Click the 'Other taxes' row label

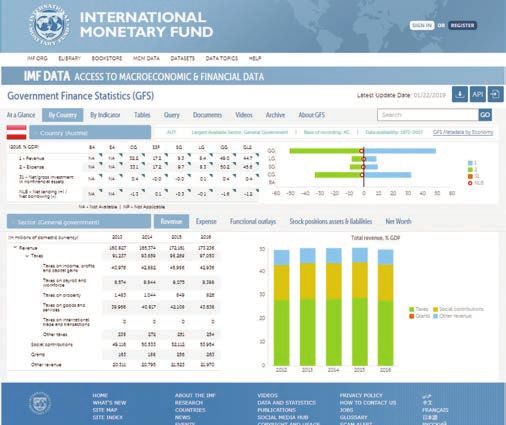click(x=55, y=334)
